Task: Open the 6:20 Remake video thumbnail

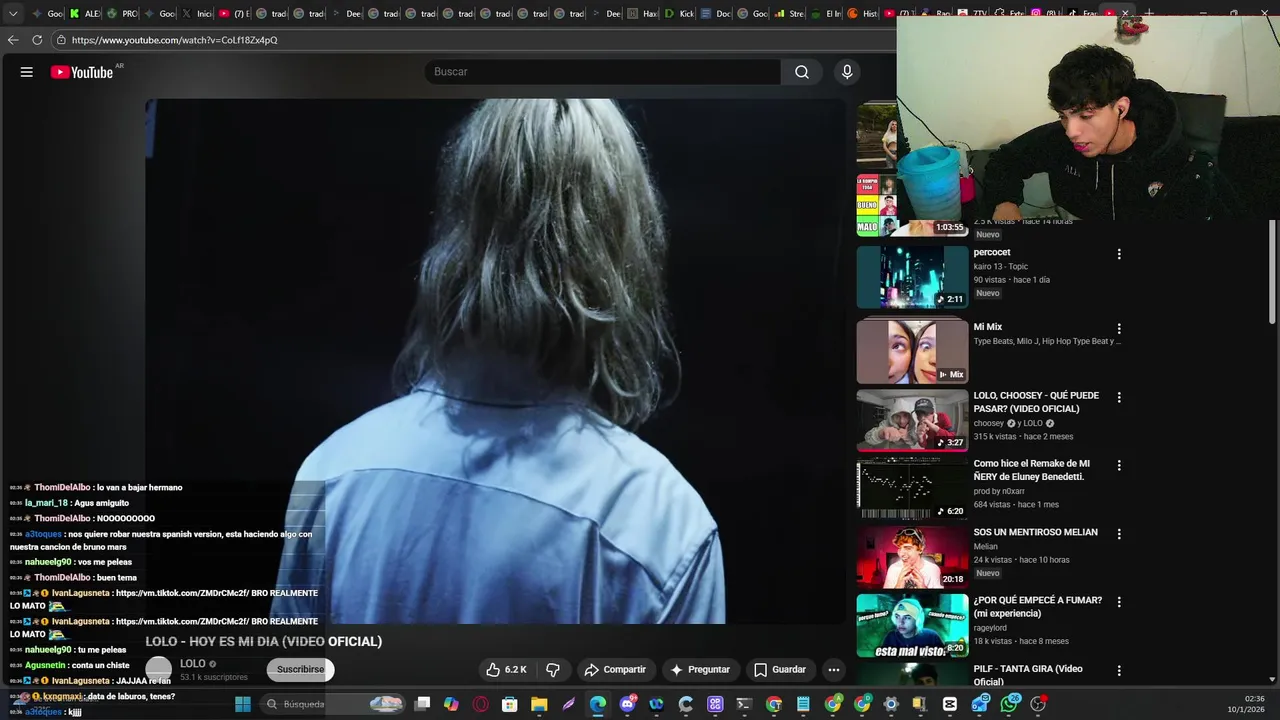Action: click(x=912, y=488)
